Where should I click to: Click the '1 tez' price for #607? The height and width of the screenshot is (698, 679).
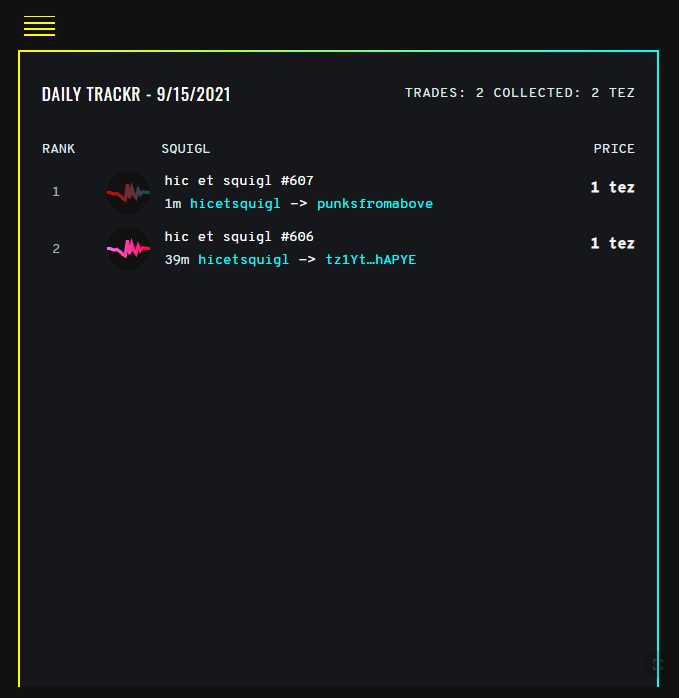click(613, 187)
